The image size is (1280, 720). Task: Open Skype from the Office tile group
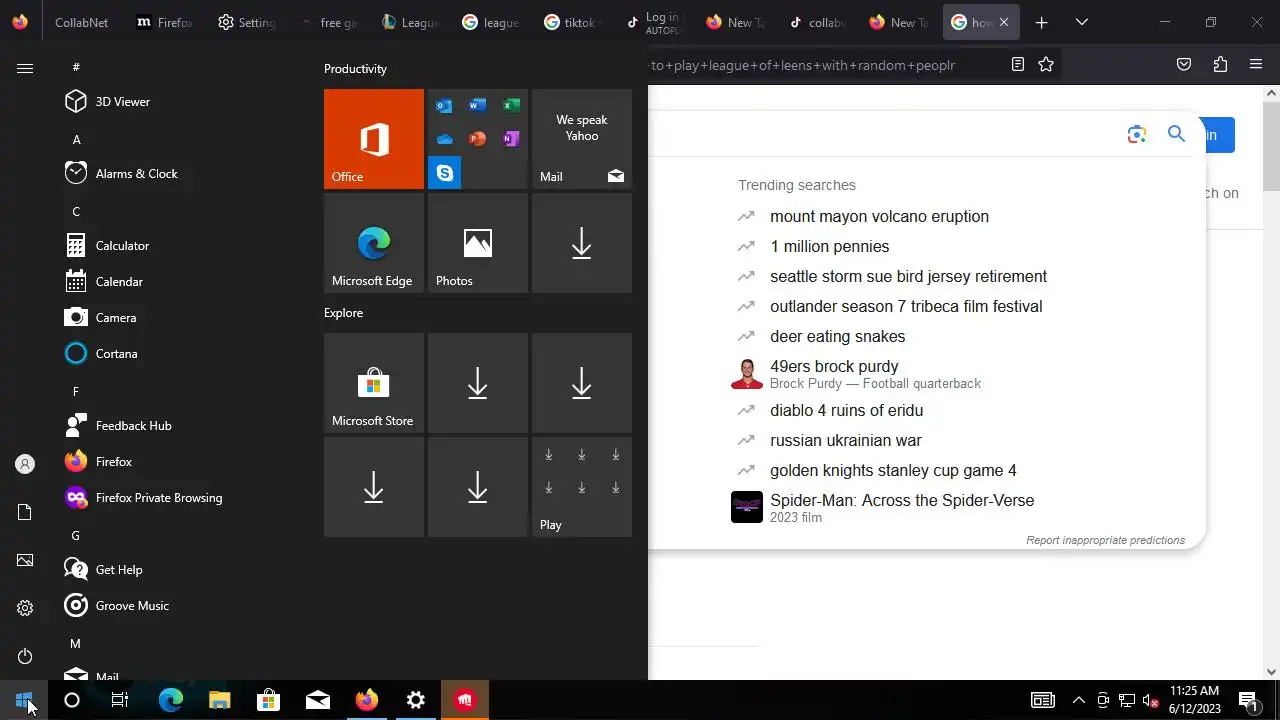tap(444, 172)
